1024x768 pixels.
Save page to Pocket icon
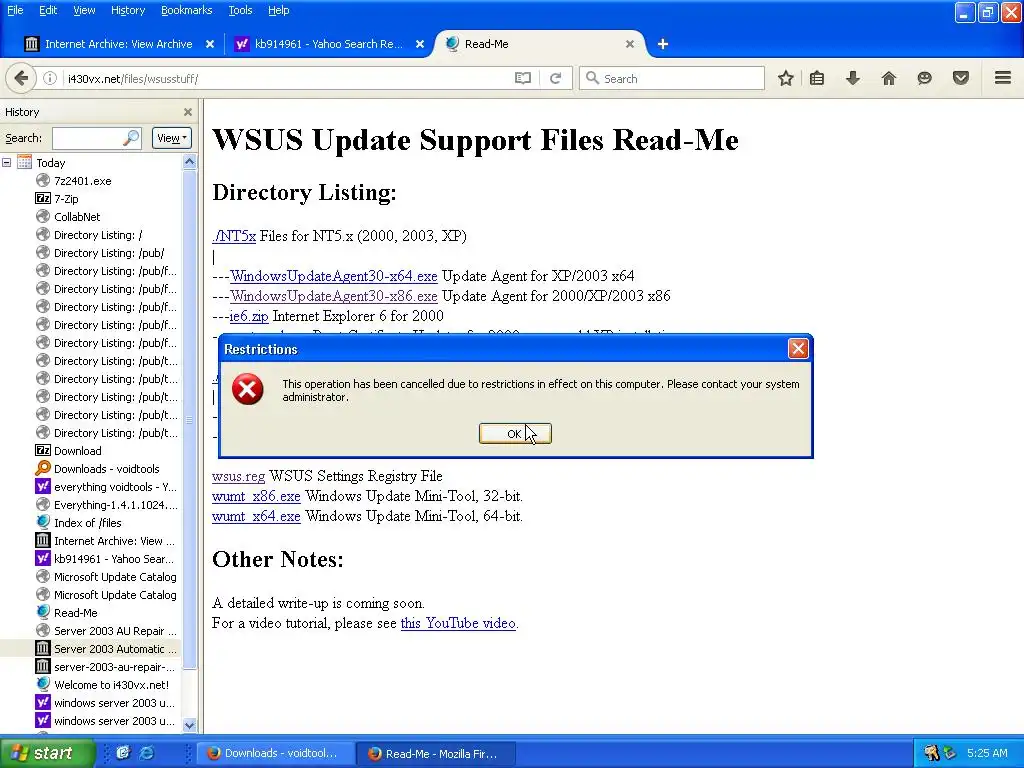pos(961,78)
